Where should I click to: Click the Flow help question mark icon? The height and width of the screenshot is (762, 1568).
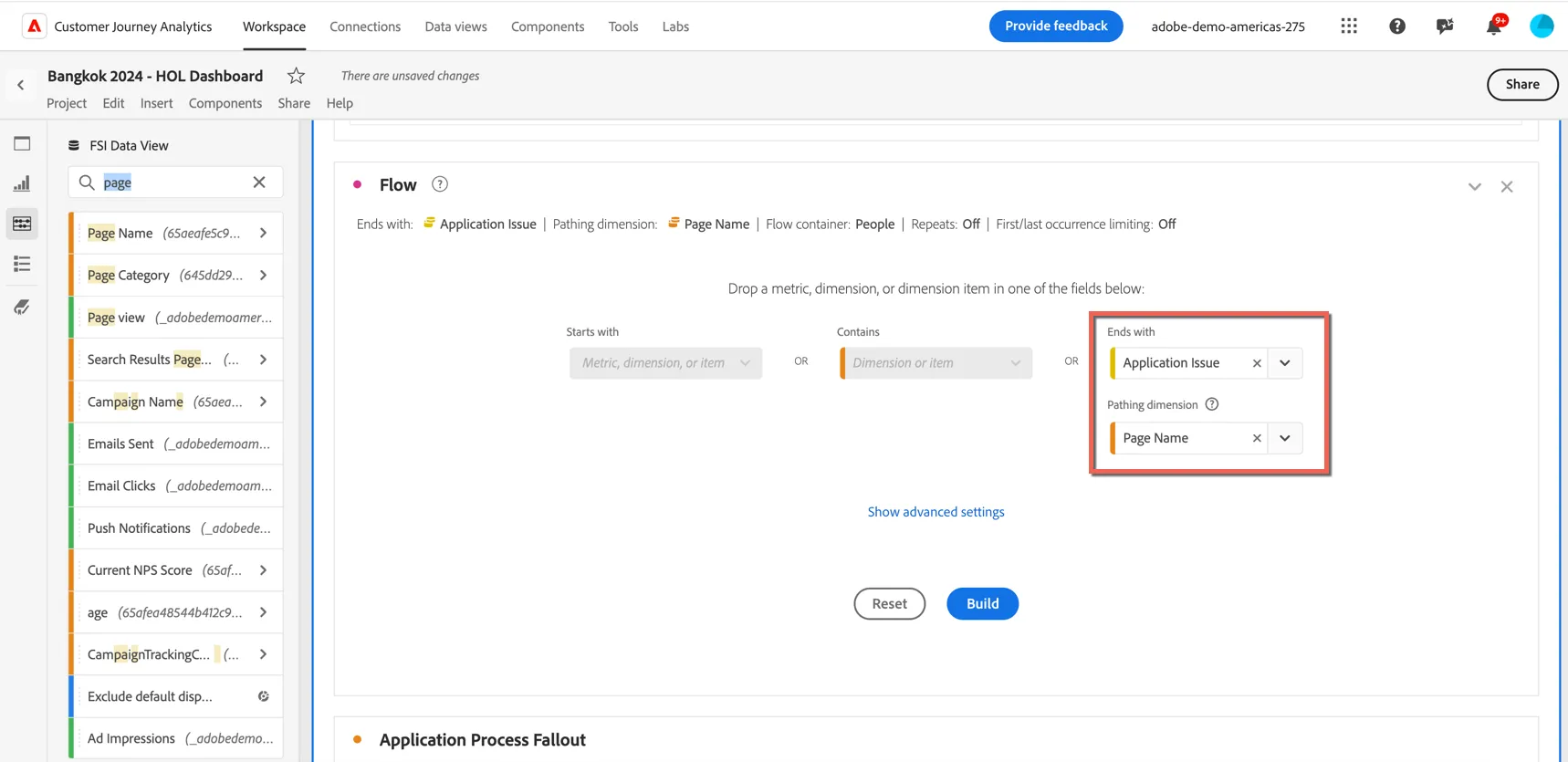tap(440, 184)
